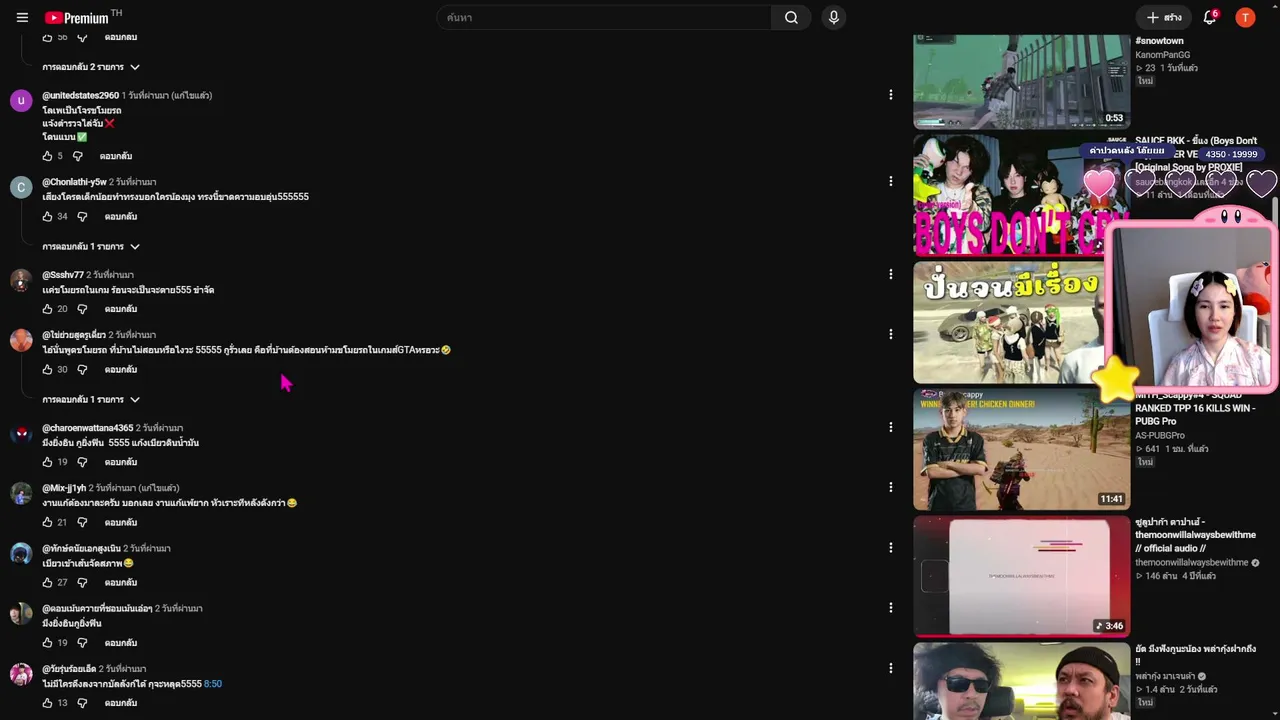Like the comment by @ทักษ์ดนัยเอกสูงเนิน
Screen dimensions: 1280x720
pyautogui.click(x=47, y=582)
